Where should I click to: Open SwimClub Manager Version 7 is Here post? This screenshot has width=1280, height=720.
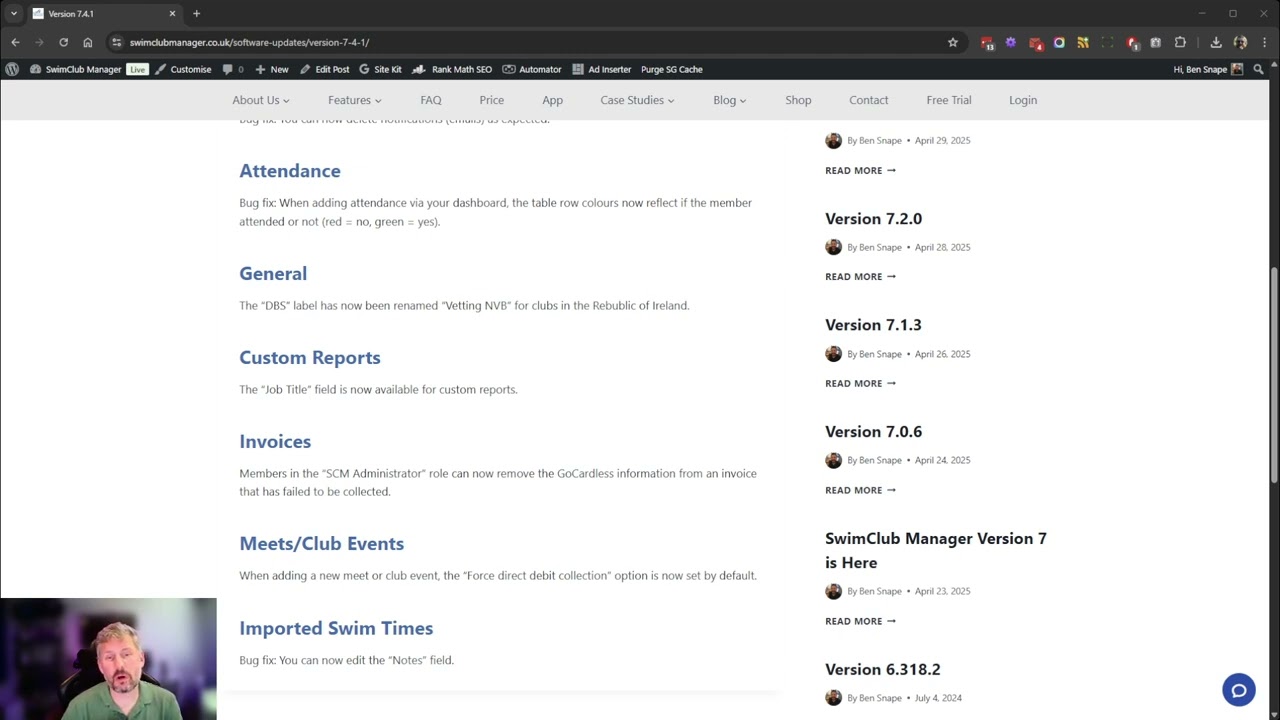point(936,550)
